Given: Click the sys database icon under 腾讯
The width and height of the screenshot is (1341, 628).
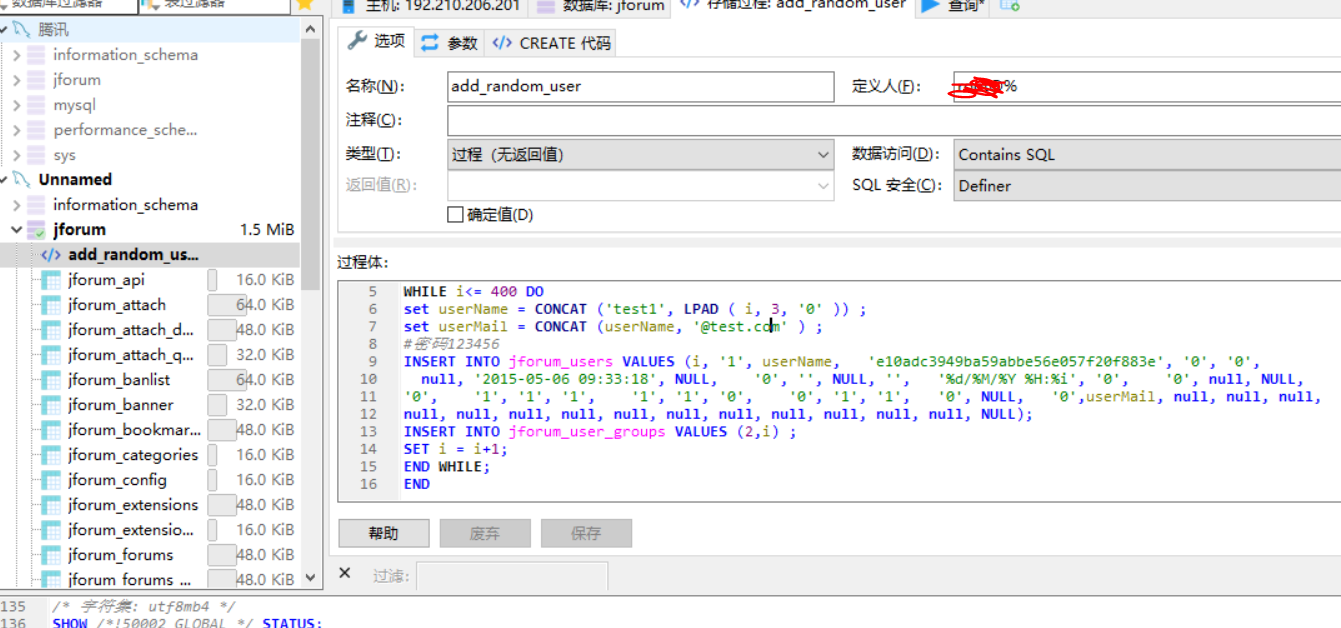Looking at the screenshot, I should [36, 155].
